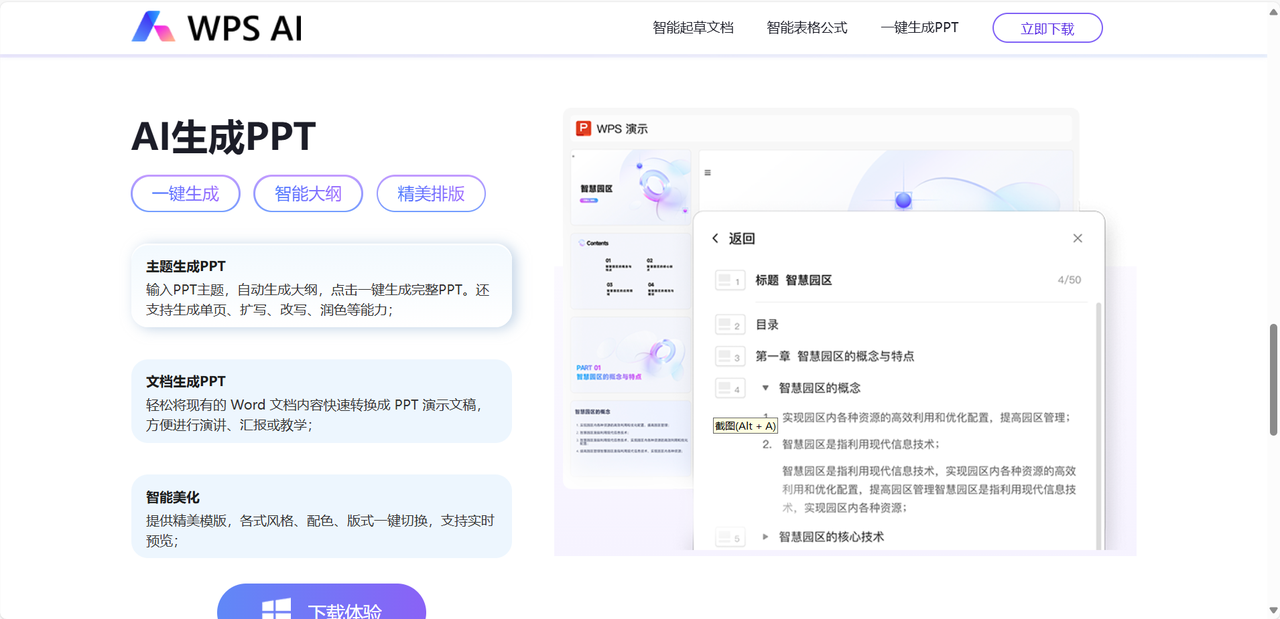Click slide 5 icon beside 智慧园区的核心技术
Screen dimensions: 1280x619
tap(730, 537)
